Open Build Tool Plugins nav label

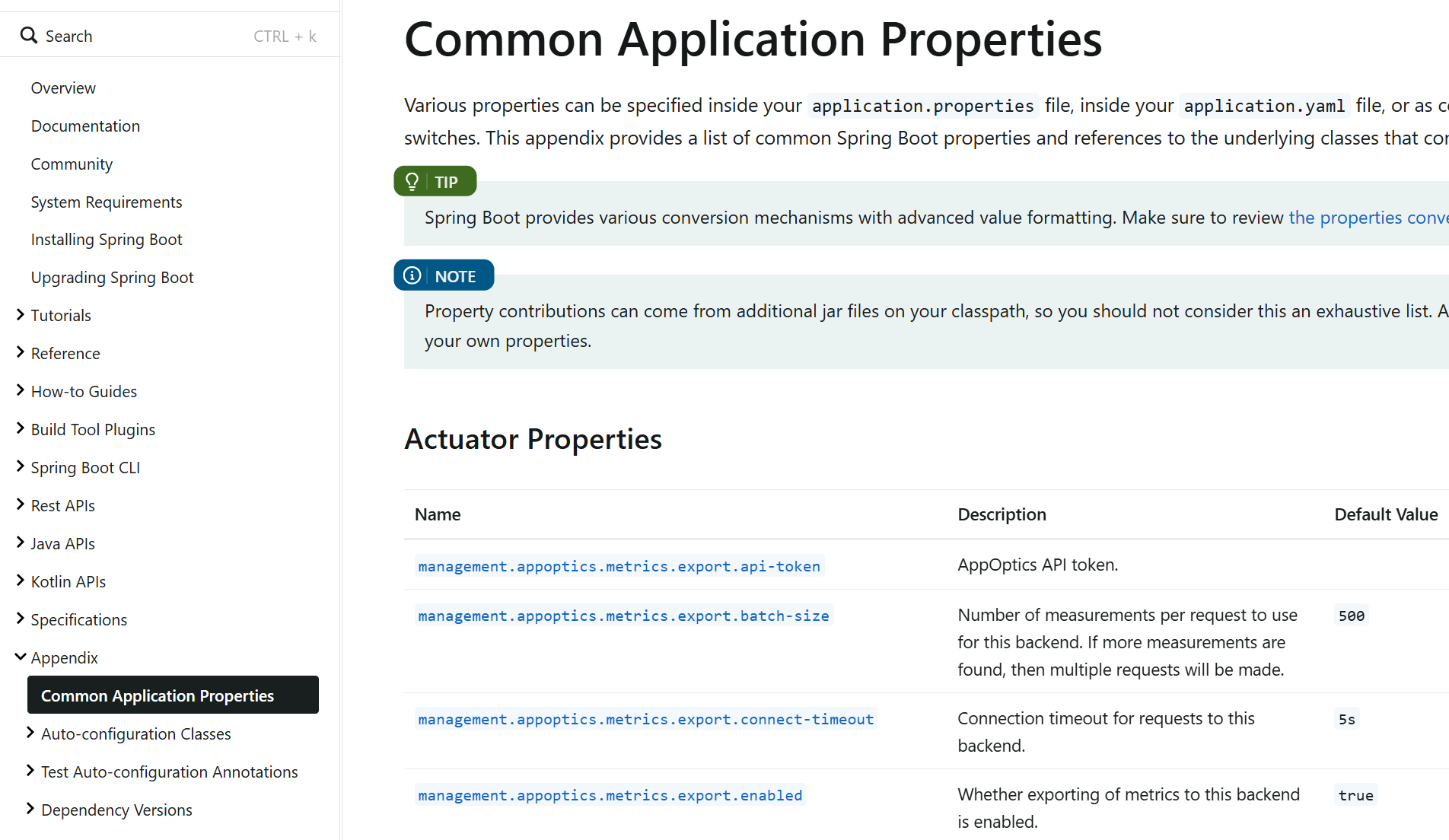93,429
